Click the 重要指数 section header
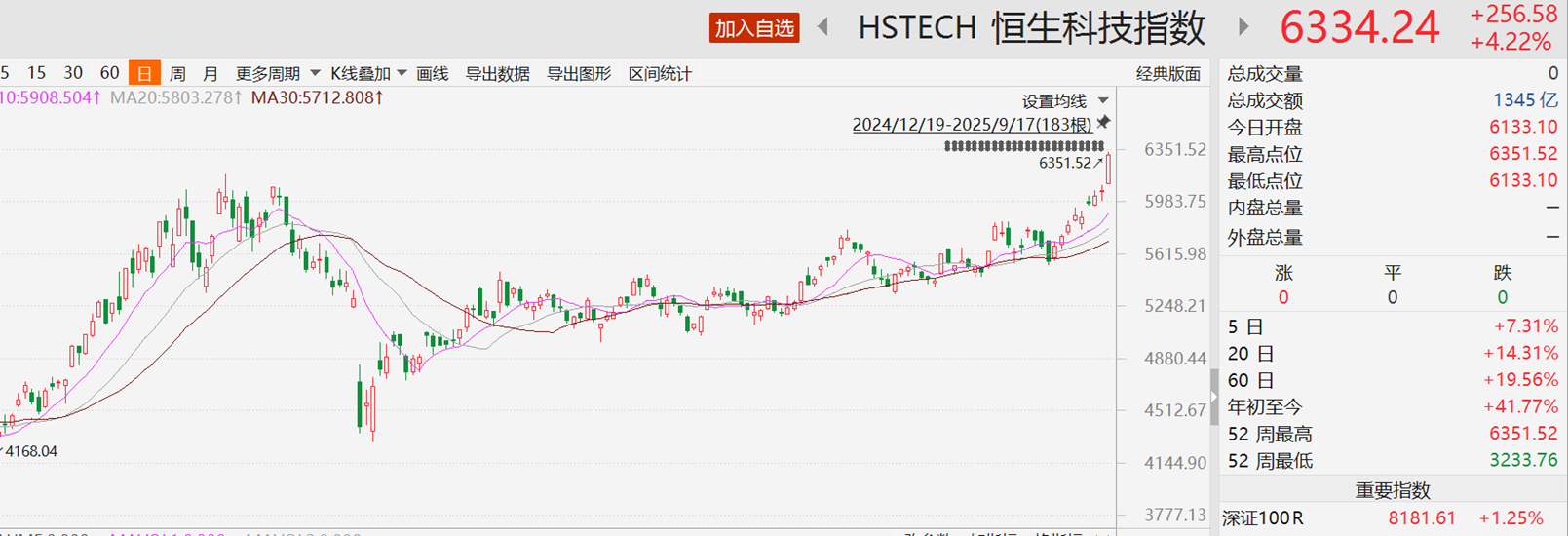Image resolution: width=1568 pixels, height=536 pixels. pyautogui.click(x=1393, y=490)
